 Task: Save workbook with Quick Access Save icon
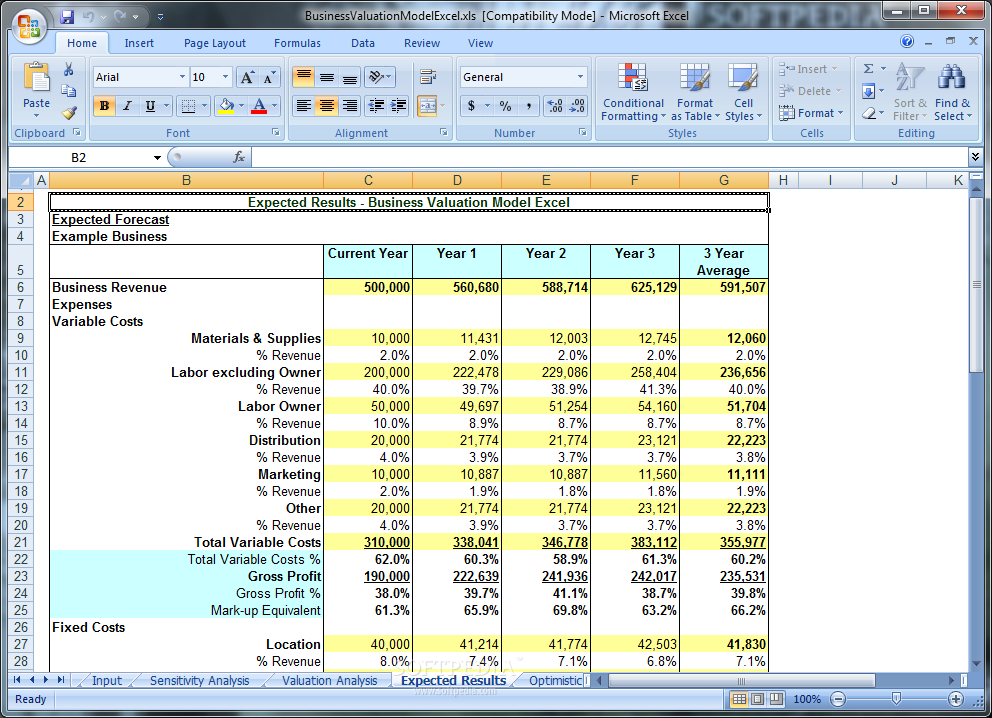[x=67, y=17]
